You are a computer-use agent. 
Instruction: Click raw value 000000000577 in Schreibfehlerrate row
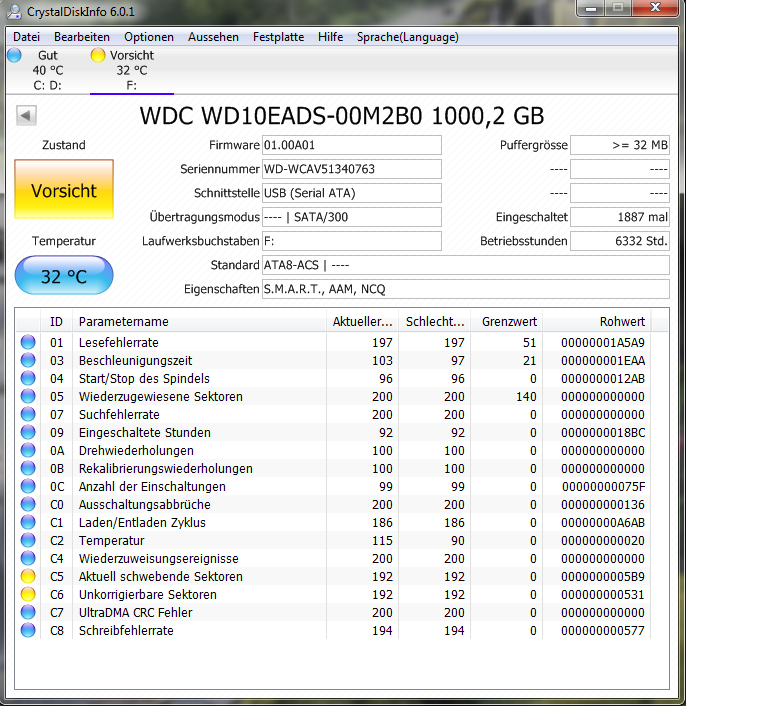tap(603, 630)
